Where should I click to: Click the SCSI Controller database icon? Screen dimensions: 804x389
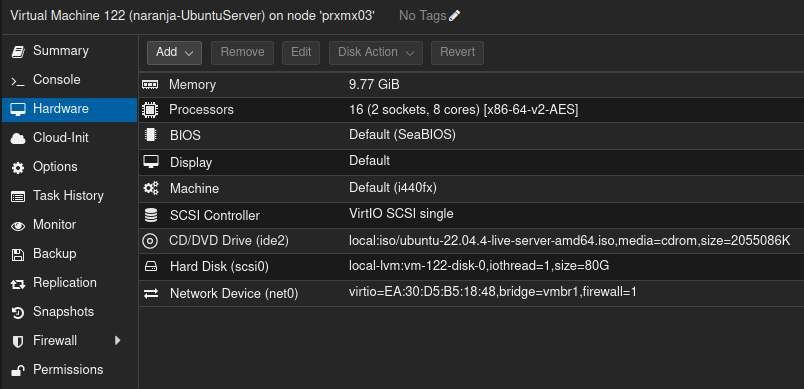[x=151, y=215]
